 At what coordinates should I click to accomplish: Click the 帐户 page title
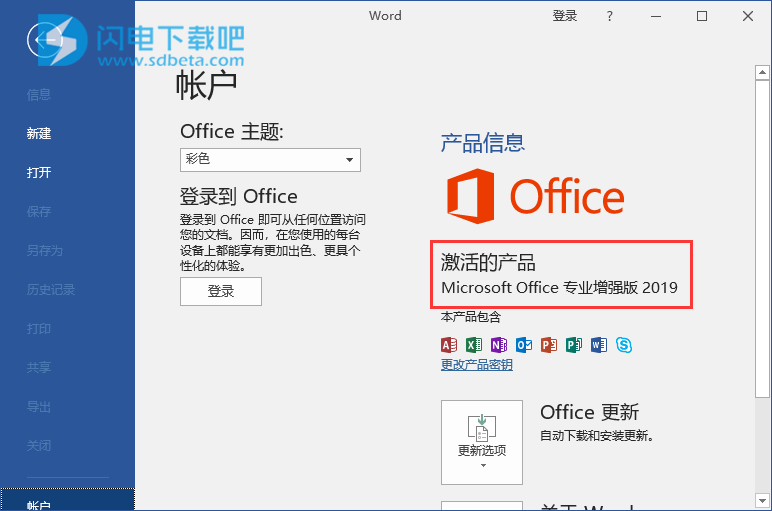(206, 85)
